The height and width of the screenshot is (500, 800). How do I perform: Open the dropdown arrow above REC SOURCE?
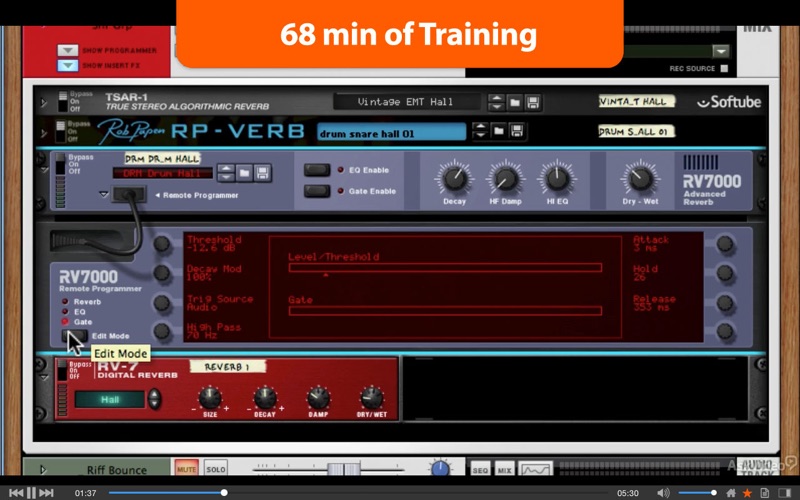pyautogui.click(x=720, y=51)
